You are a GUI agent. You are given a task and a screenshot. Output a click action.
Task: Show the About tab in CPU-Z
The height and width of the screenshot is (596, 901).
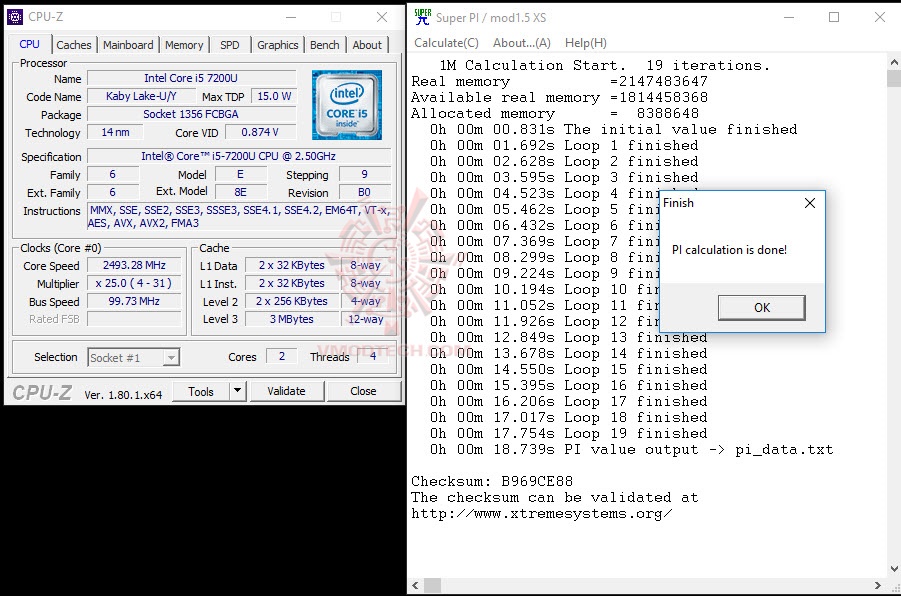[367, 45]
